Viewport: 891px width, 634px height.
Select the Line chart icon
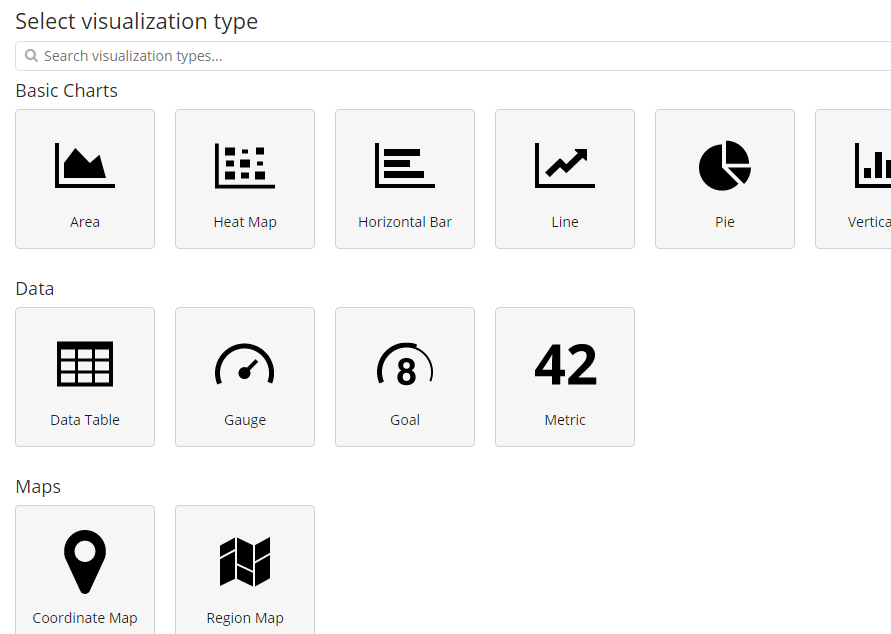(x=565, y=165)
